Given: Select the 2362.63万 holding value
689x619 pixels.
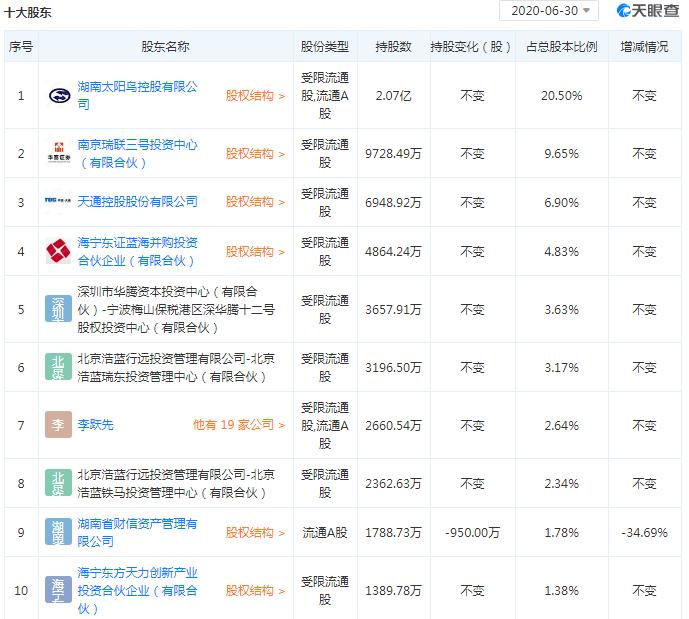Looking at the screenshot, I should pos(393,484).
